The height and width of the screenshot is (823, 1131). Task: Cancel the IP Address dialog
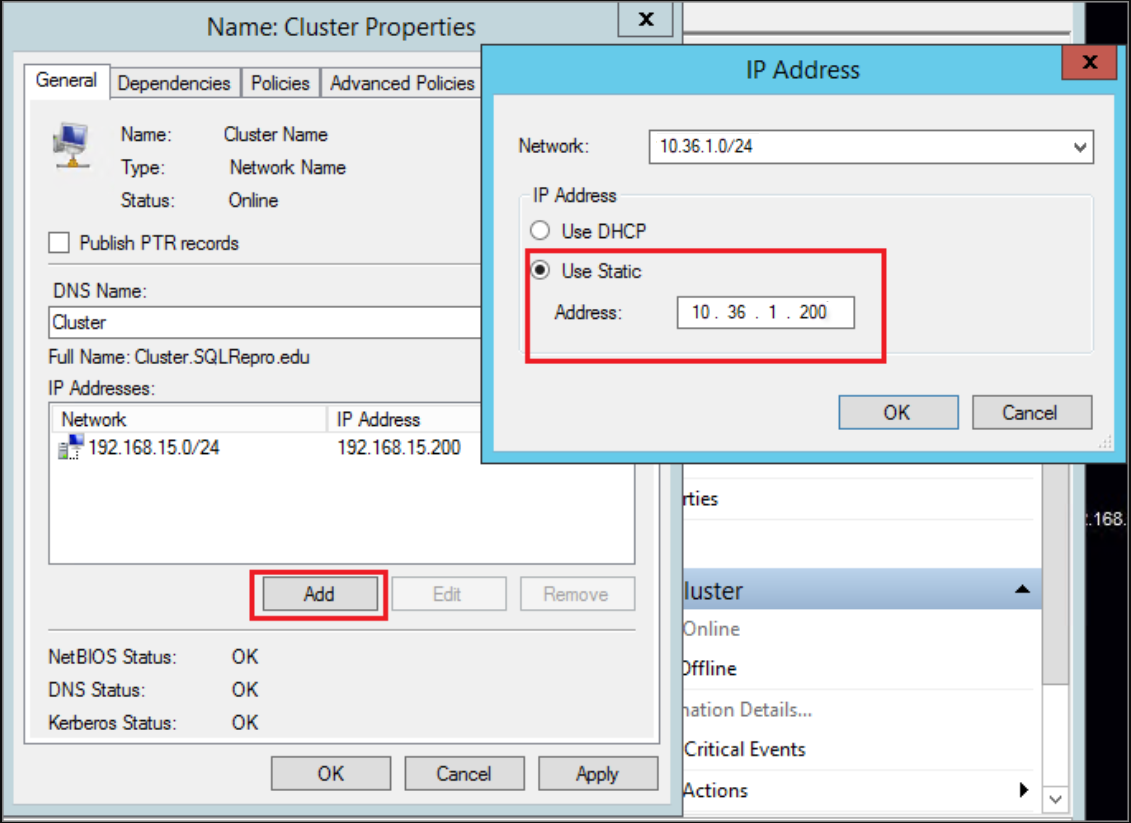coord(1031,412)
